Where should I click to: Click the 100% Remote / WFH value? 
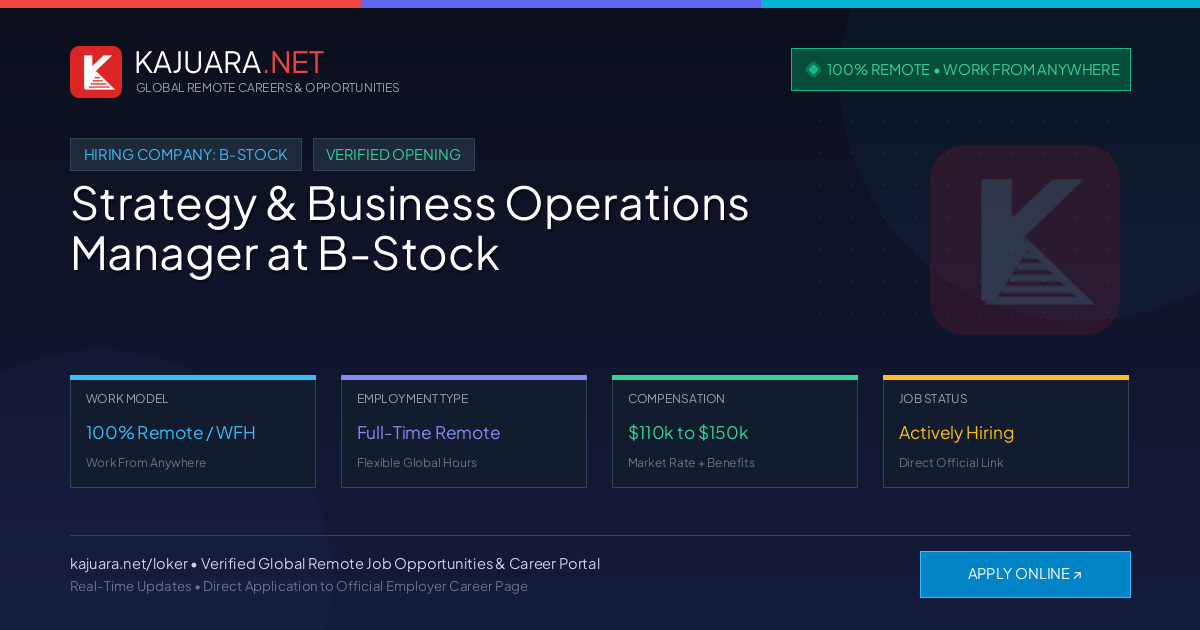tap(171, 433)
